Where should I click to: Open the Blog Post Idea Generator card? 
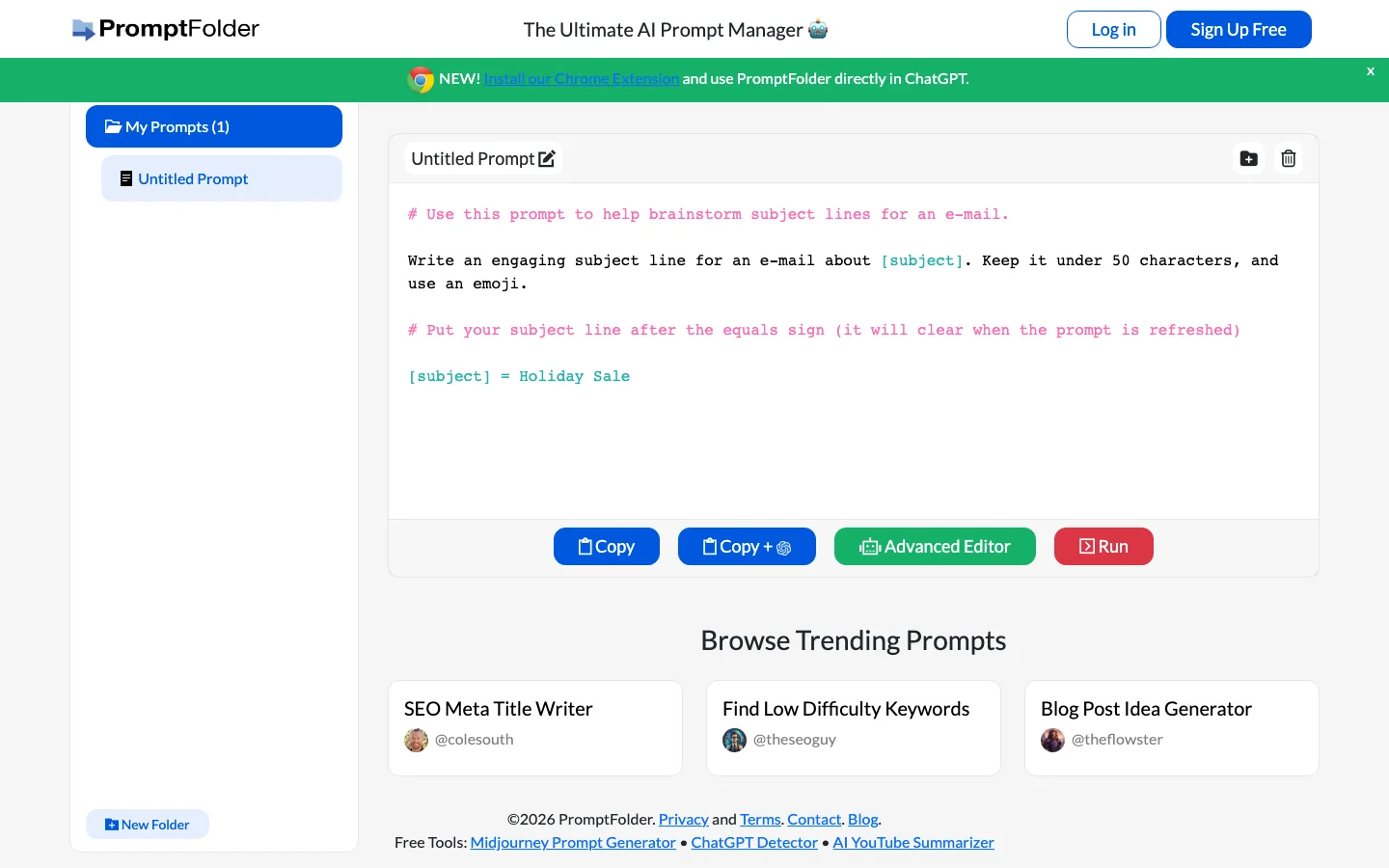point(1172,728)
